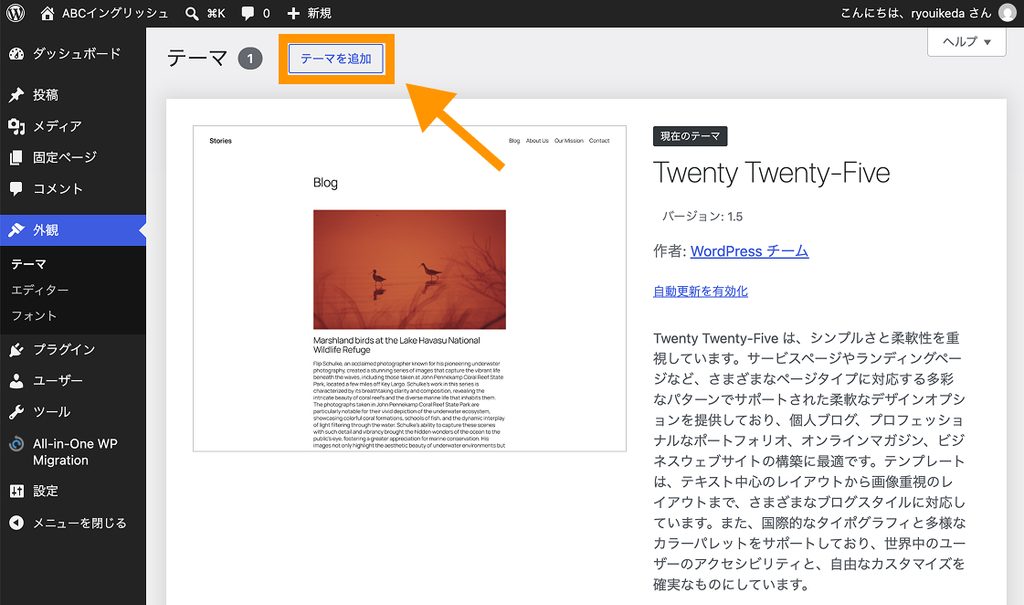Click the comment icon beside コメント
This screenshot has height=605, width=1024.
(16, 189)
